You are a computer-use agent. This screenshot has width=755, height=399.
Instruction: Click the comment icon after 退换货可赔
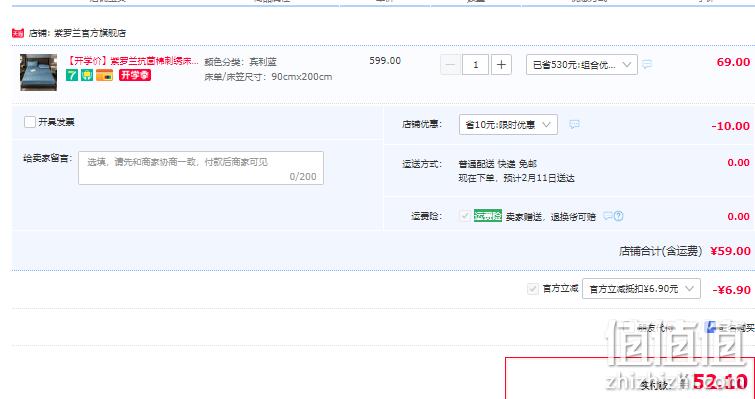pyautogui.click(x=608, y=216)
